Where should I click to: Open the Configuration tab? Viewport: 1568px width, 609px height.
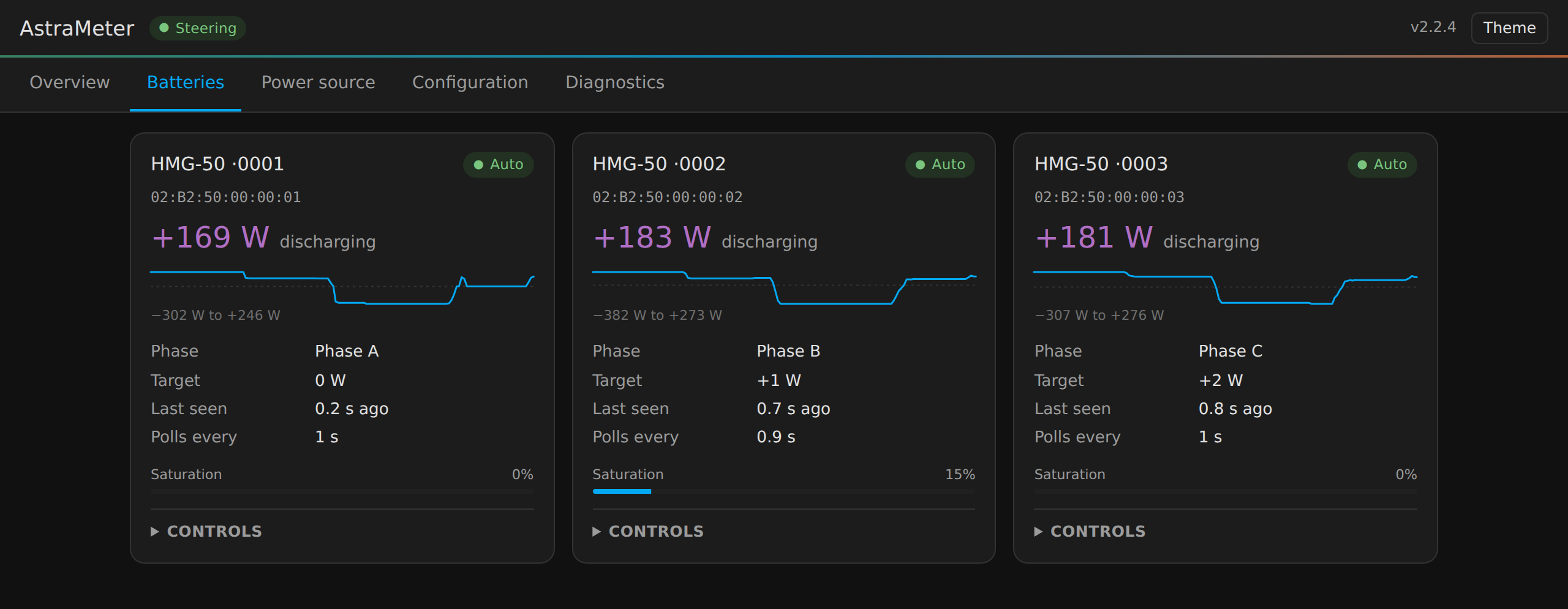click(x=470, y=82)
